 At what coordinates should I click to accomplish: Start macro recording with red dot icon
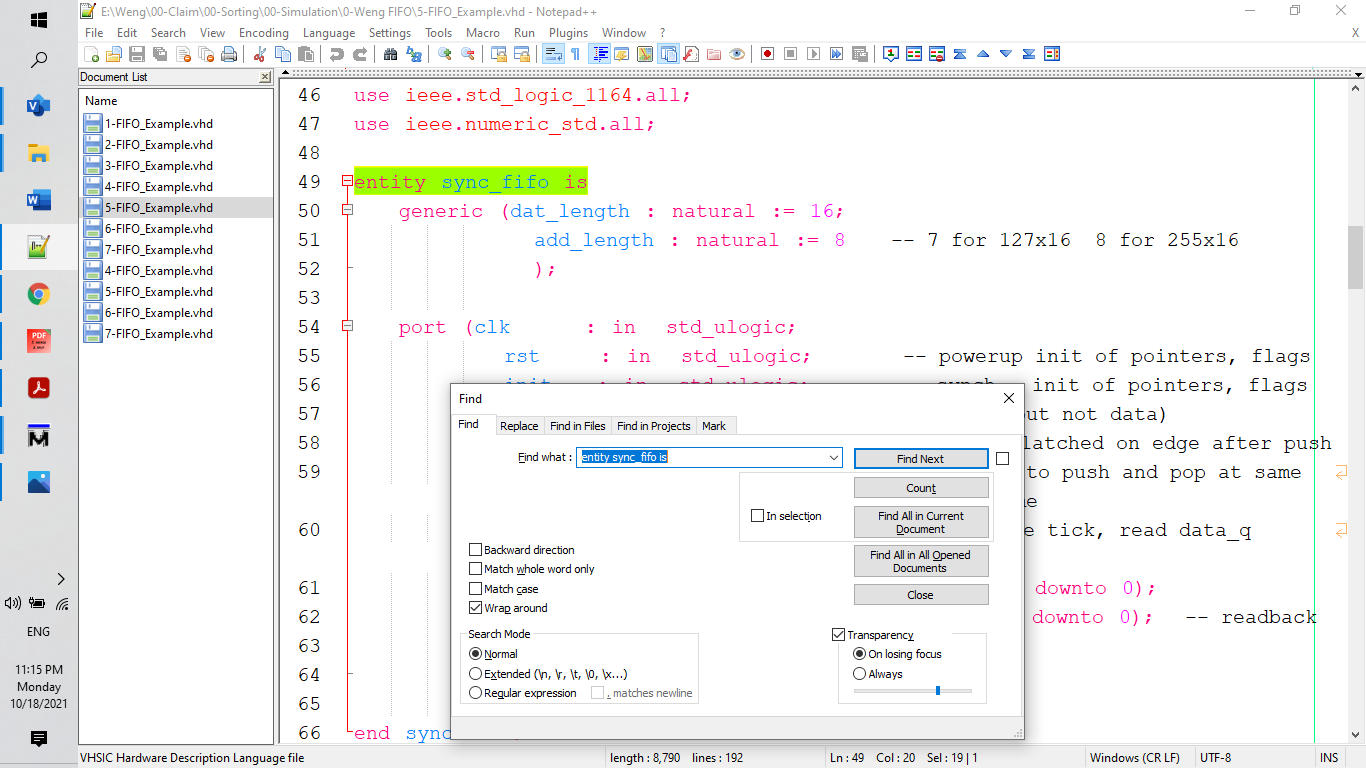766,54
